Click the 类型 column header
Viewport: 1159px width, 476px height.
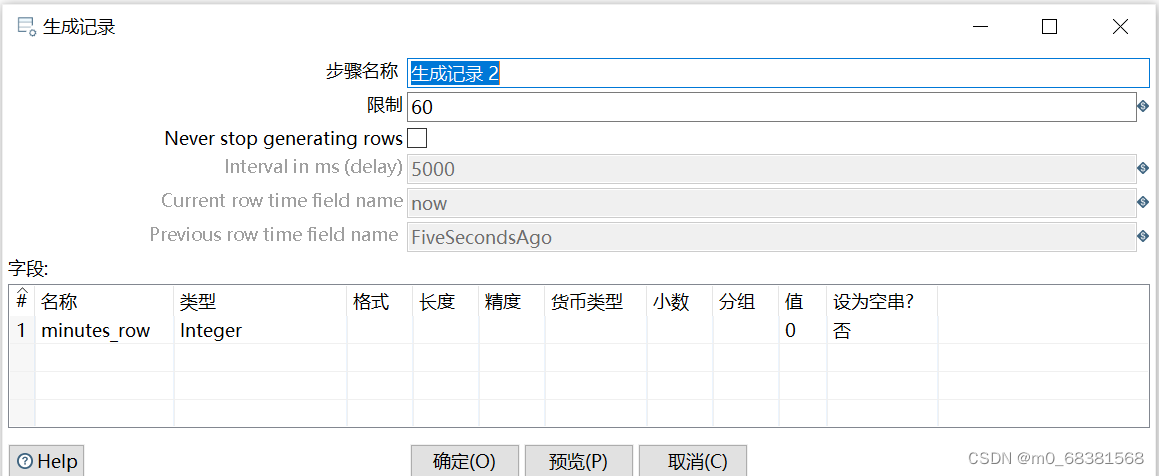tap(261, 302)
